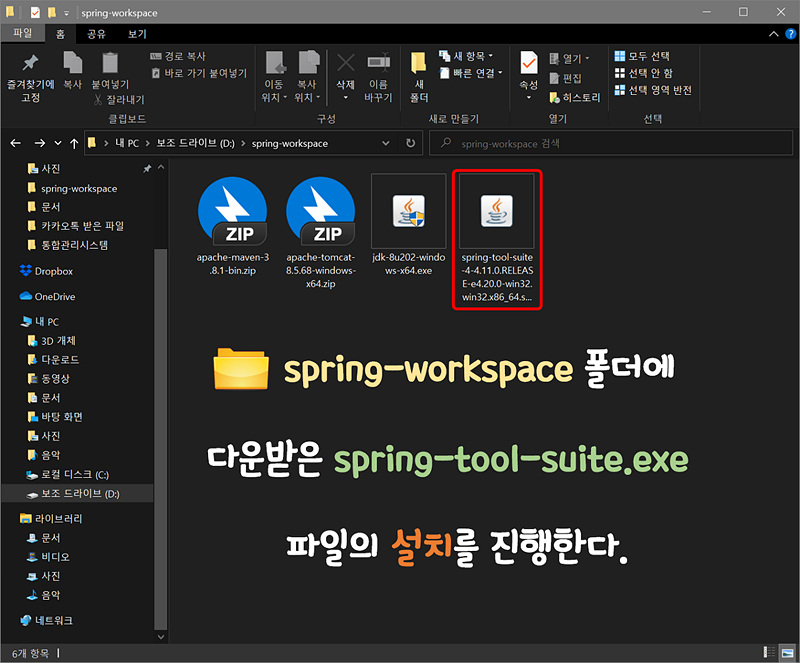Click the Forward navigation arrow
800x663 pixels.
pos(39,143)
